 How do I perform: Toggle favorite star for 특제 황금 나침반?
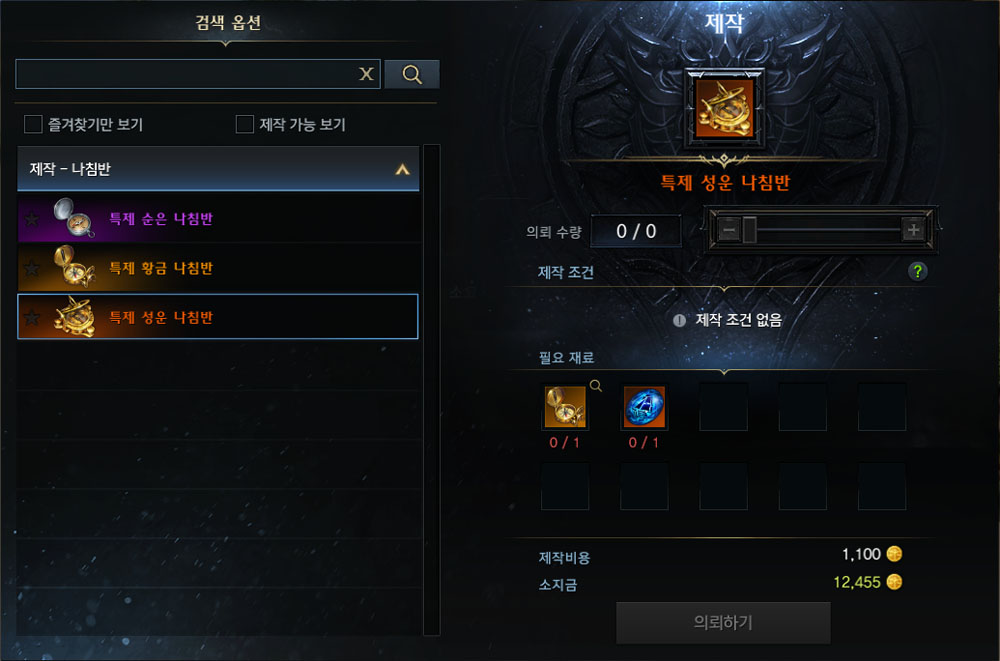point(31,268)
